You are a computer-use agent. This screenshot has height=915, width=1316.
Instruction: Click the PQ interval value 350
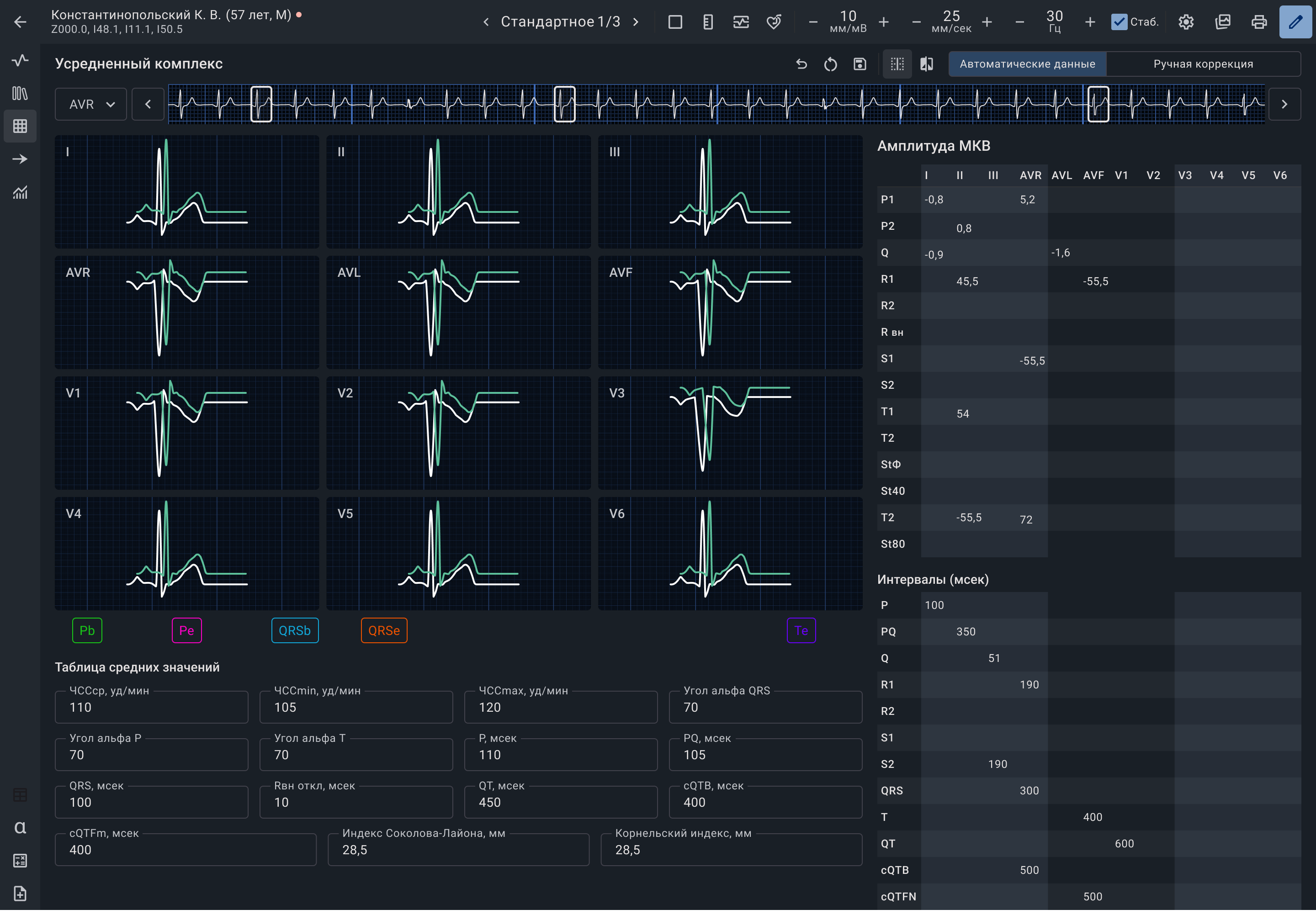pyautogui.click(x=966, y=631)
